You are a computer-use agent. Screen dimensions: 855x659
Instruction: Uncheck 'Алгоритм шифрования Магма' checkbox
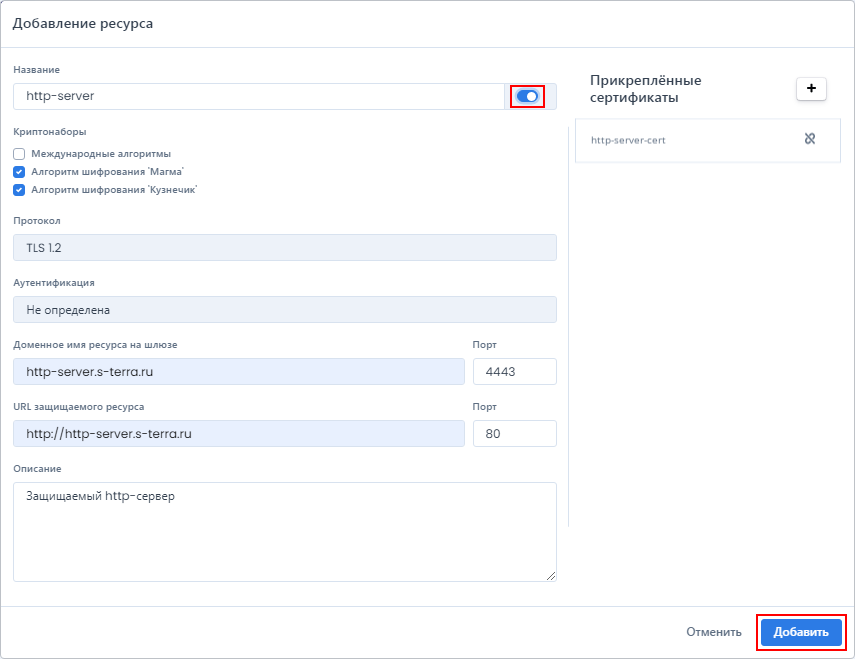[19, 172]
